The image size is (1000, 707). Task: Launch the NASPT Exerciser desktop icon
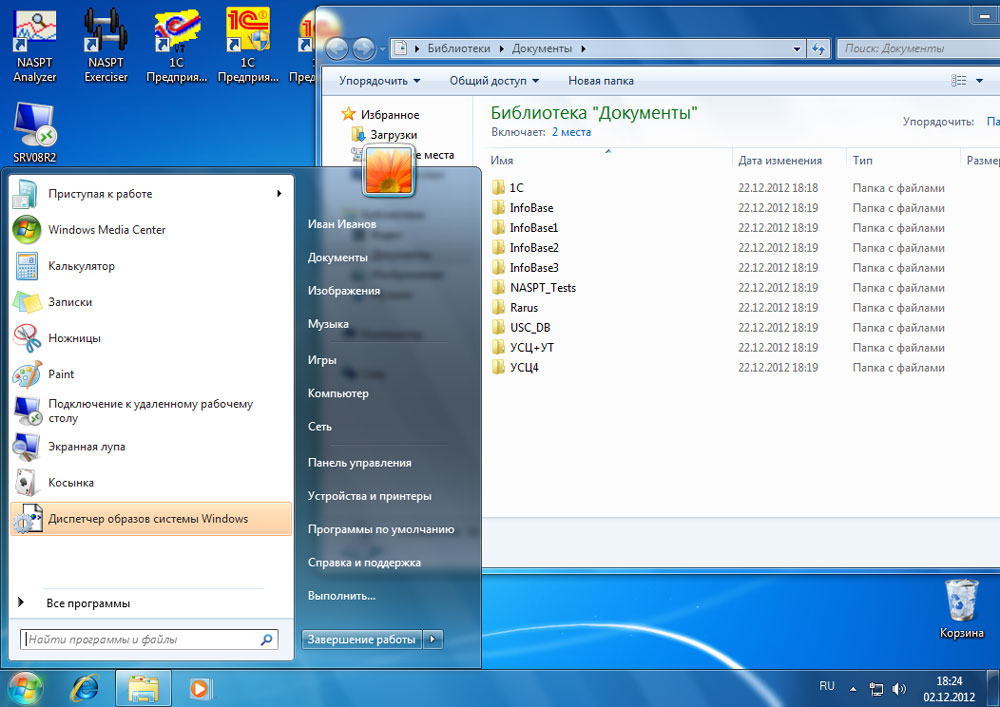tap(105, 45)
